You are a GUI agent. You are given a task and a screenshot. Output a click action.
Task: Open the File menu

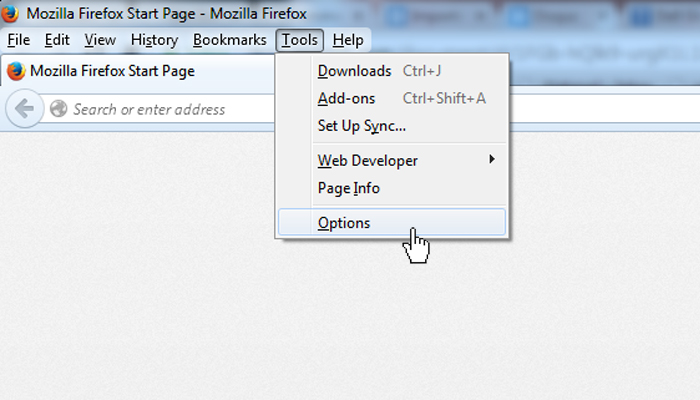coord(18,40)
